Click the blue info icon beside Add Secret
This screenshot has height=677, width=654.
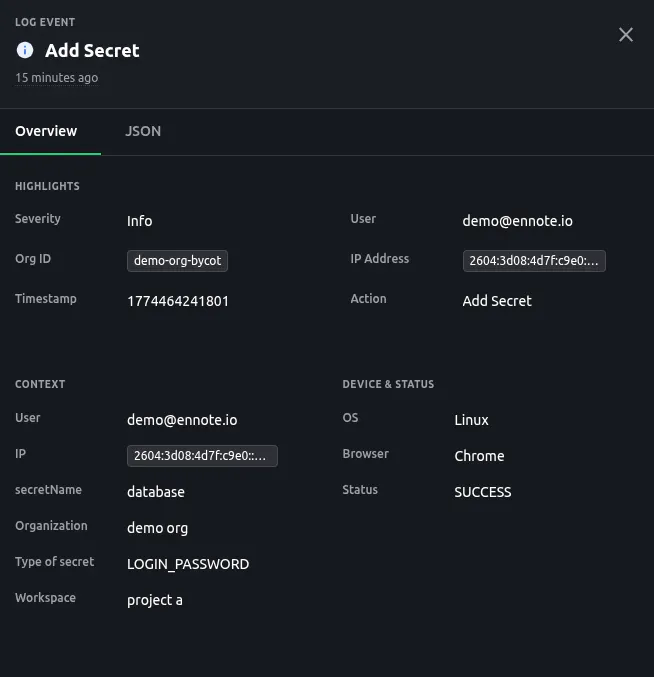[25, 50]
